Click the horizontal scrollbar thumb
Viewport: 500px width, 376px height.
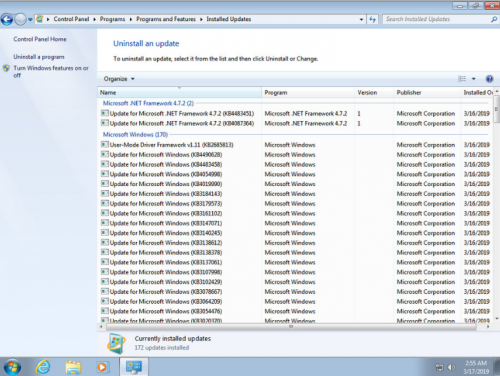(x=290, y=327)
